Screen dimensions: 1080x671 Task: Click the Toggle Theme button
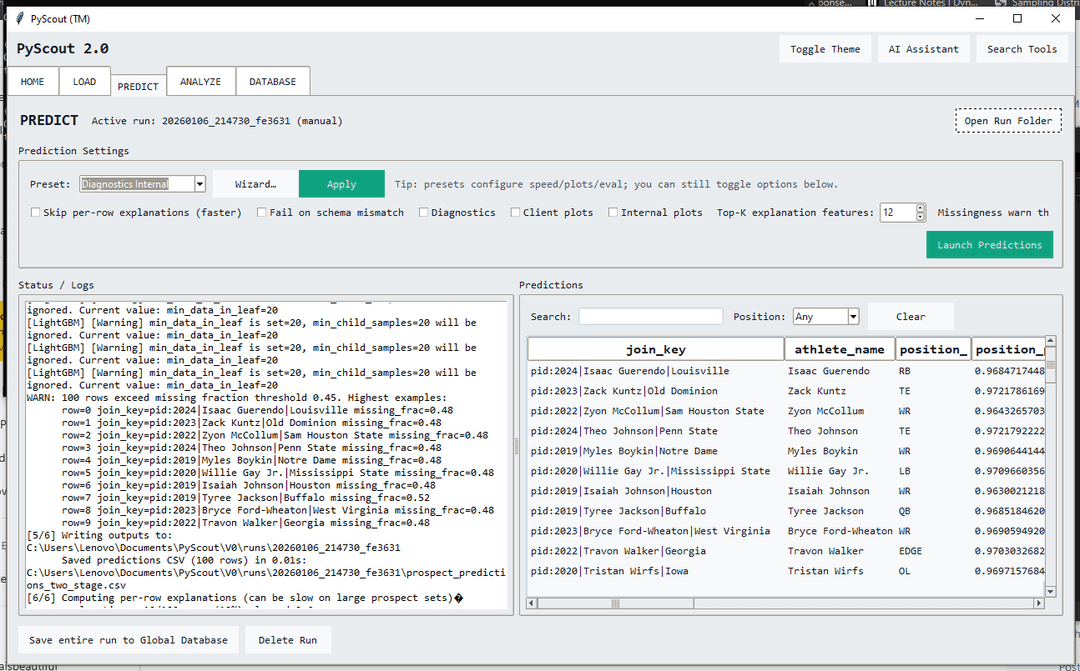[x=824, y=49]
